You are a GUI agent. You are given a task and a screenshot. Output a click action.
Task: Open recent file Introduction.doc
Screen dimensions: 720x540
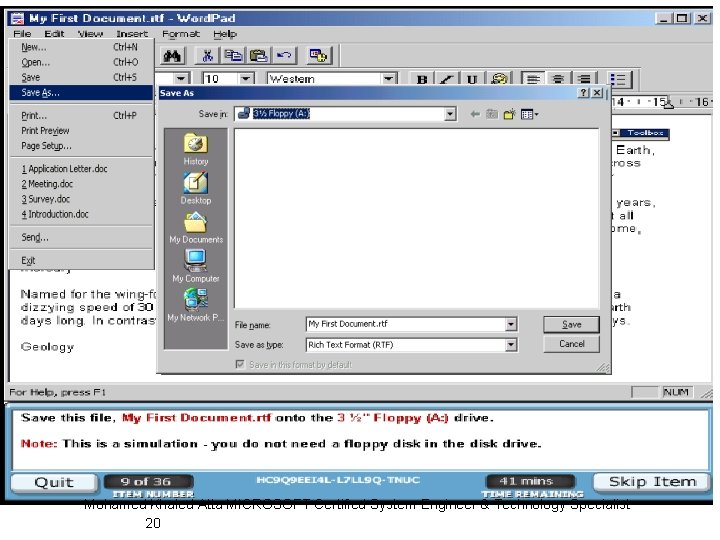pyautogui.click(x=81, y=214)
